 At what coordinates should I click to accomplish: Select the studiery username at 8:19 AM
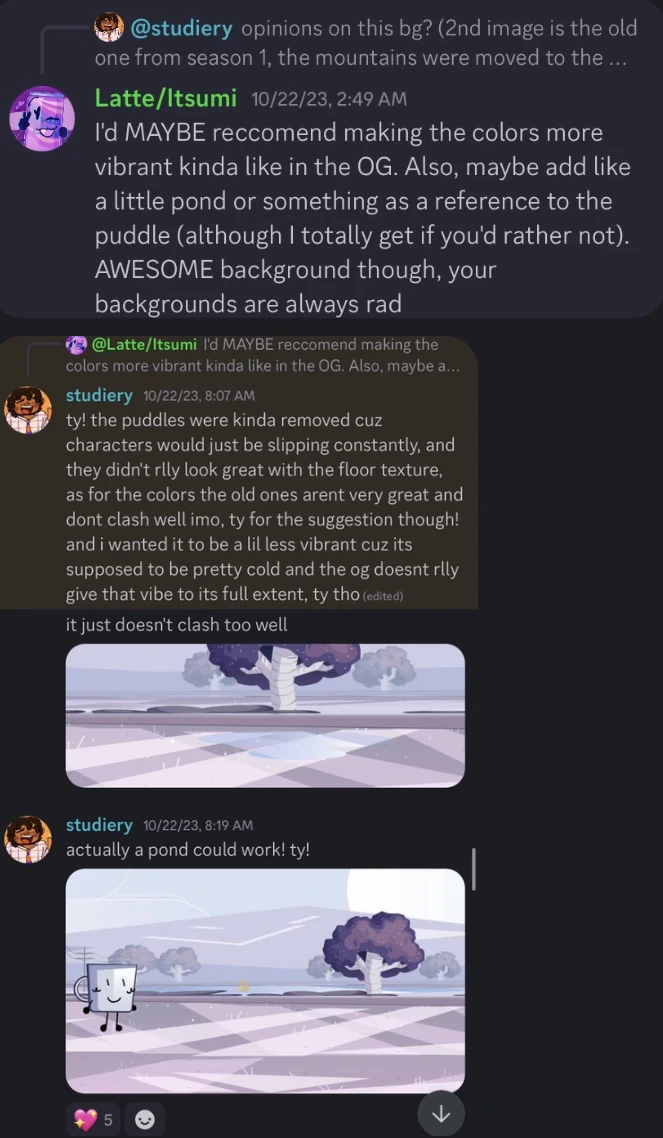click(99, 825)
